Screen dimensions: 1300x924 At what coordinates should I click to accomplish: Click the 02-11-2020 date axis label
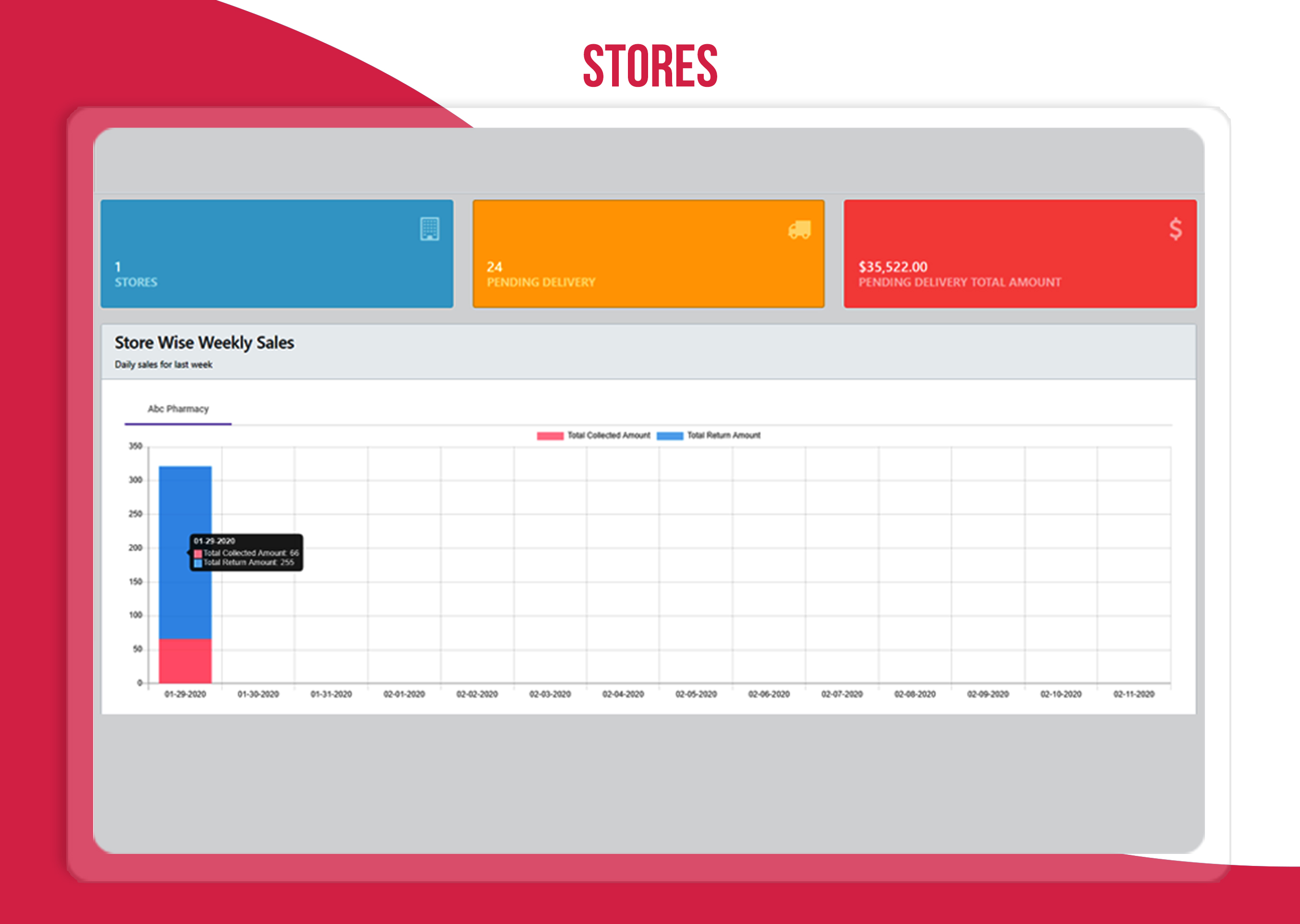1133,694
